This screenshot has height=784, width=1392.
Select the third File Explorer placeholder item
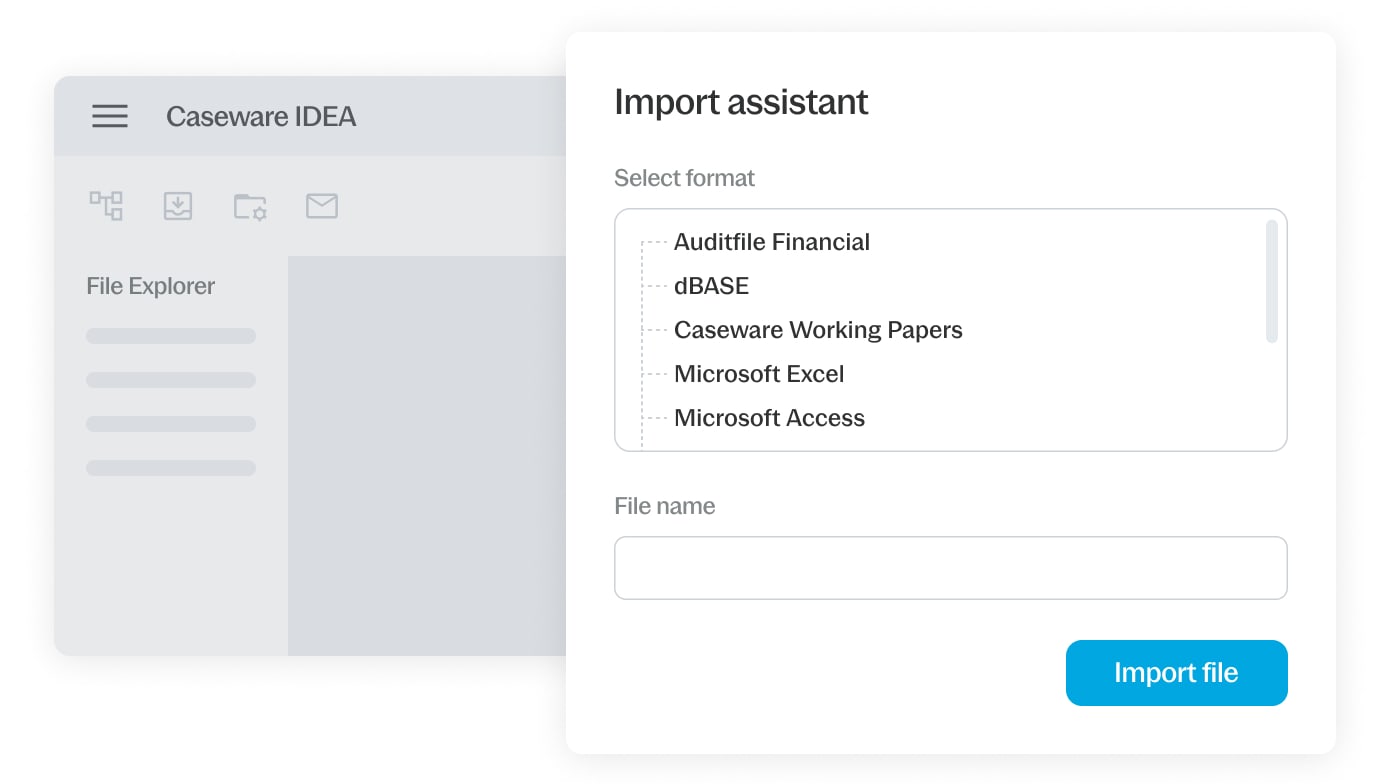coord(171,424)
